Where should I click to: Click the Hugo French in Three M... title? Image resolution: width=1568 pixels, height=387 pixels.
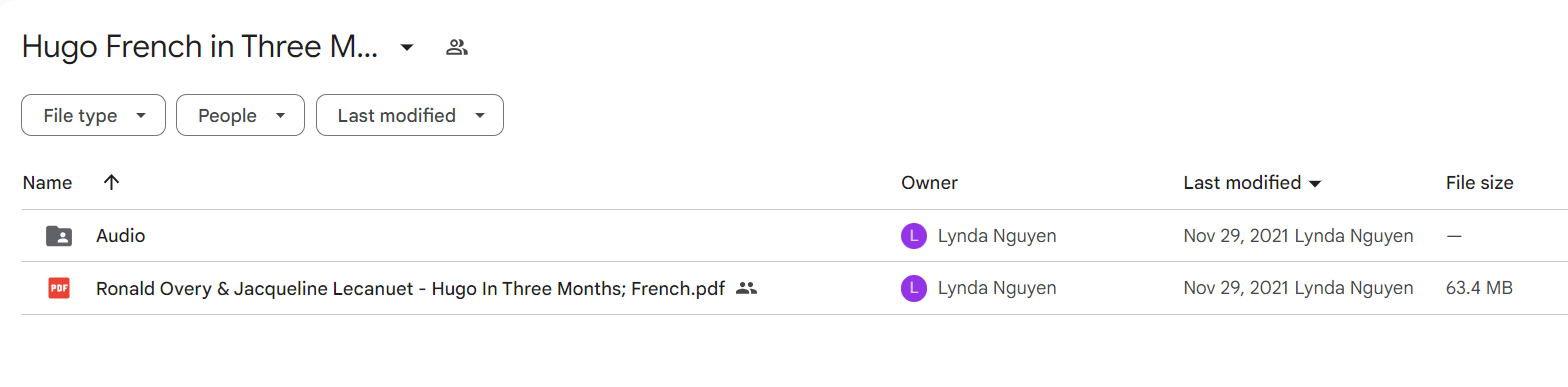pyautogui.click(x=200, y=47)
